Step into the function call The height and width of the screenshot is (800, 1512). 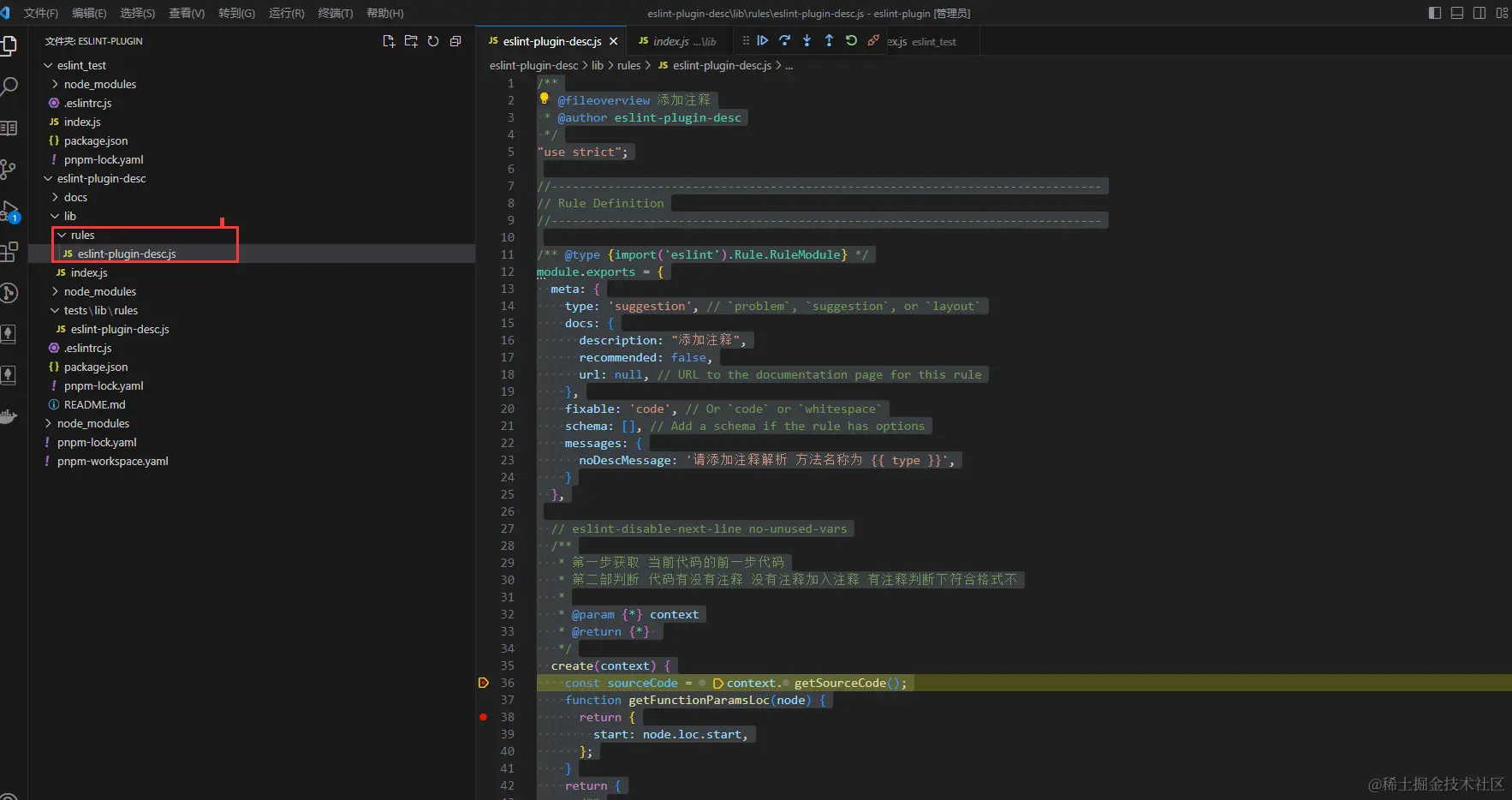807,40
